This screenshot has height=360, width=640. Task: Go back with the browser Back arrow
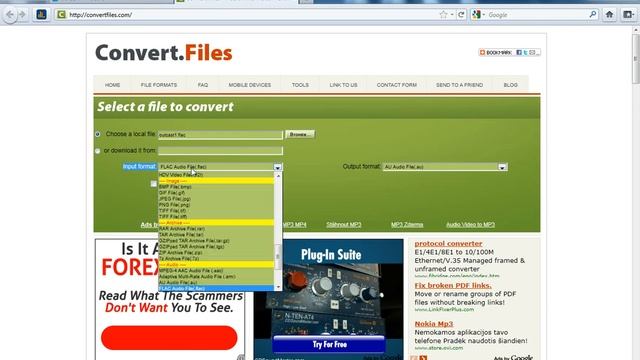point(10,15)
